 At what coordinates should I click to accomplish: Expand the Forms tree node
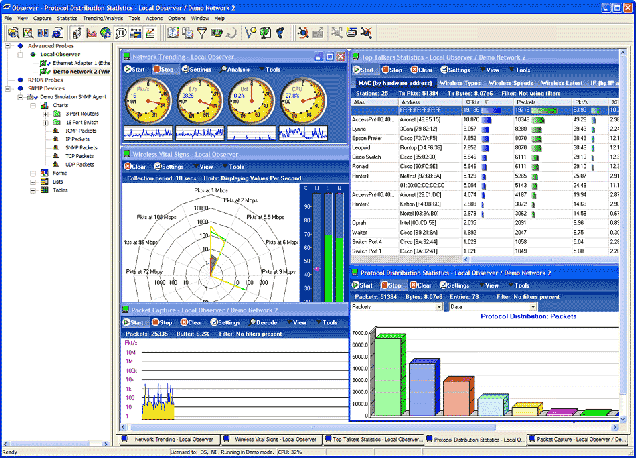click(x=33, y=172)
